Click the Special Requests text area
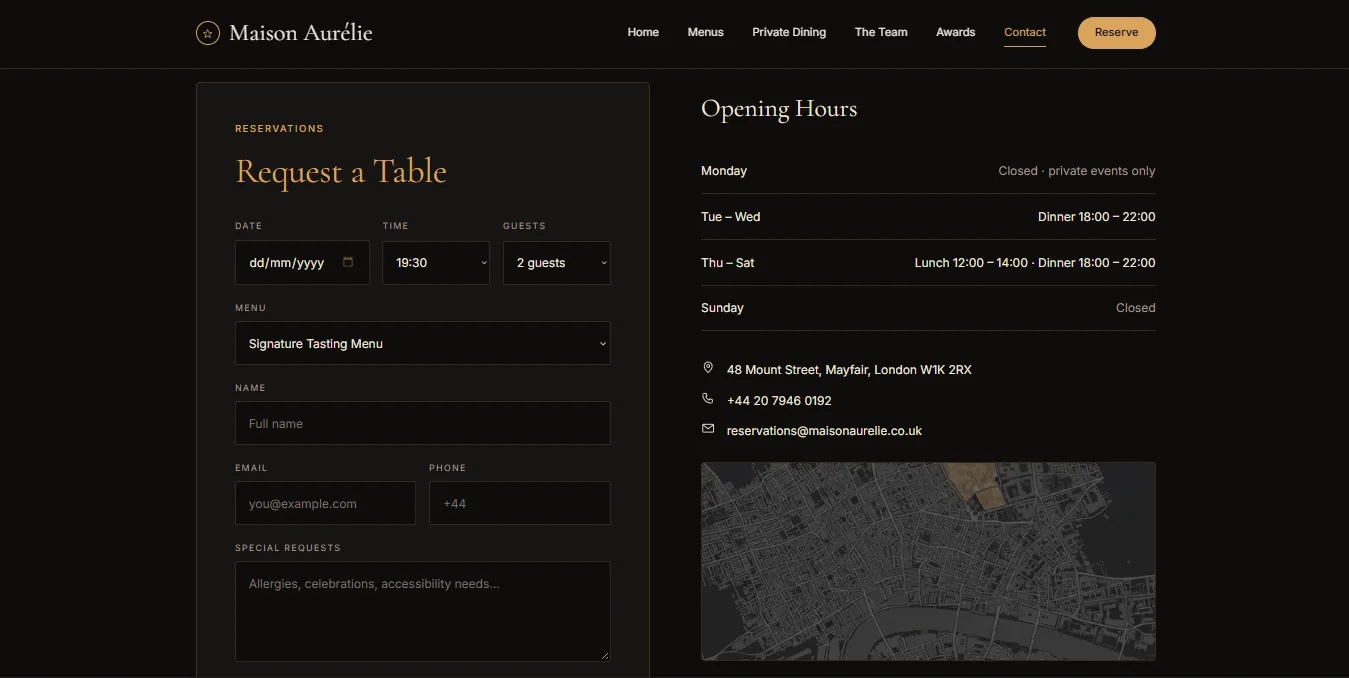Image resolution: width=1349 pixels, height=678 pixels. tap(423, 611)
